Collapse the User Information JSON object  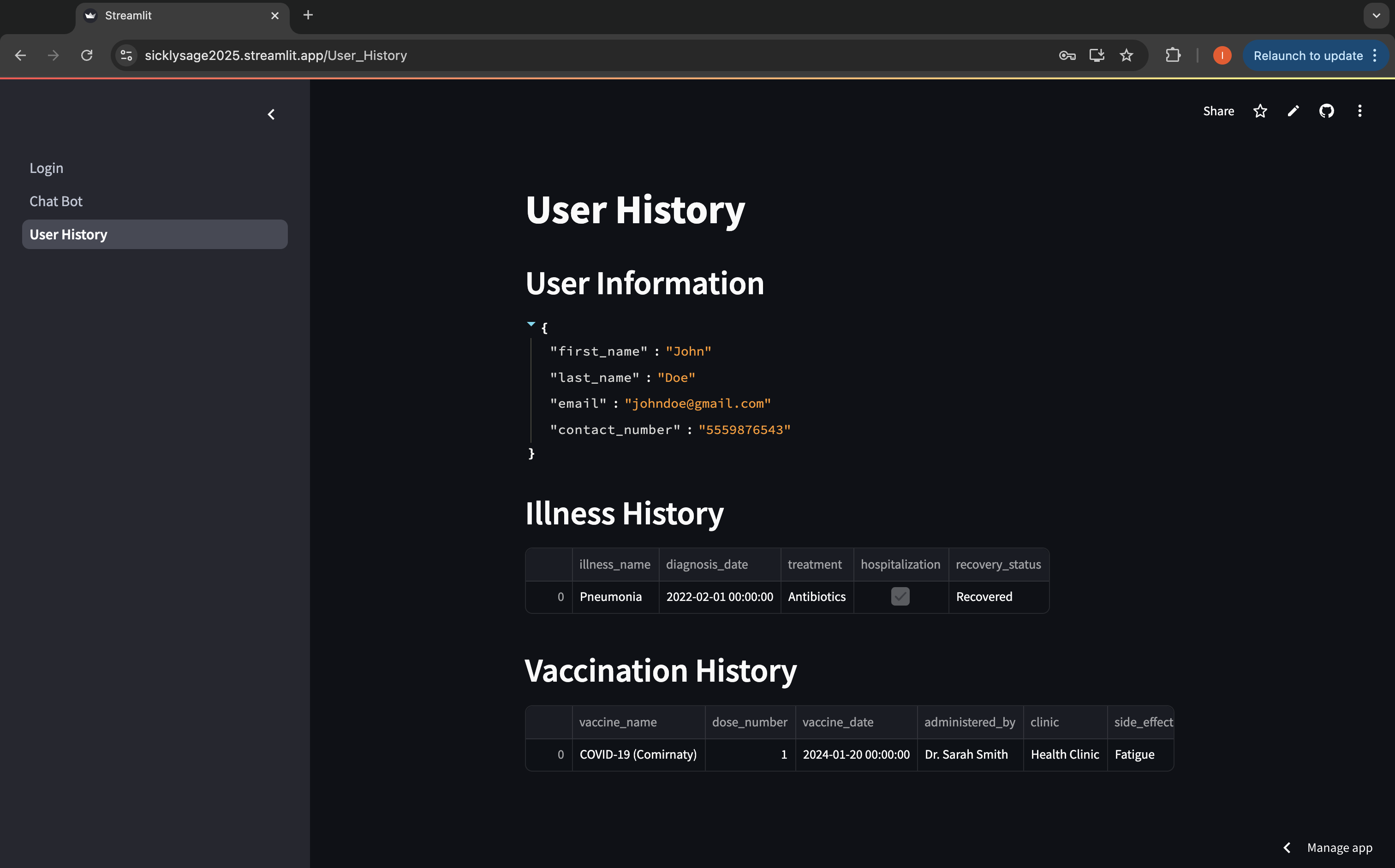pos(531,325)
